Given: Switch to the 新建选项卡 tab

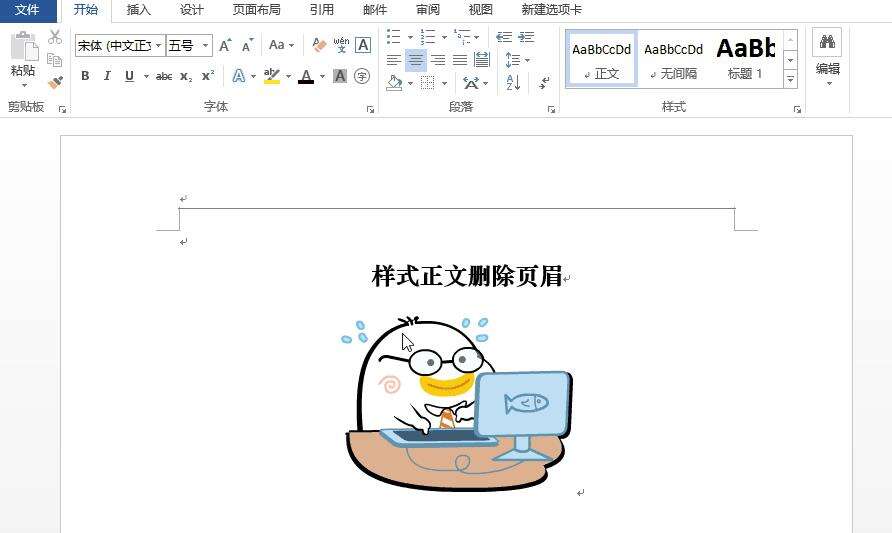Looking at the screenshot, I should point(551,10).
